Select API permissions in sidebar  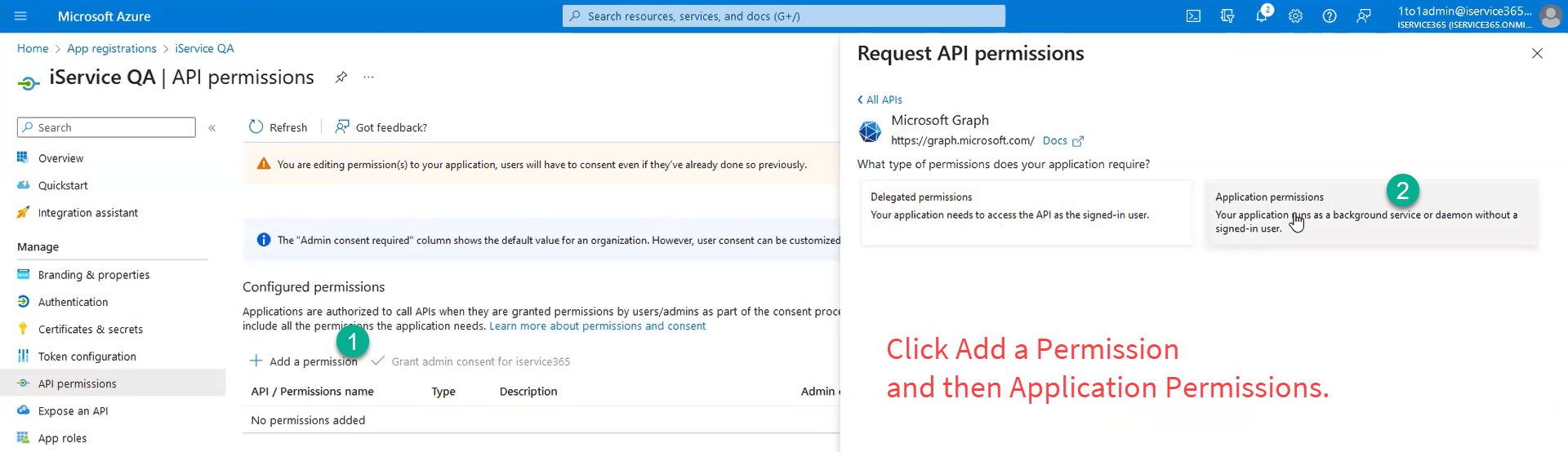click(x=113, y=383)
